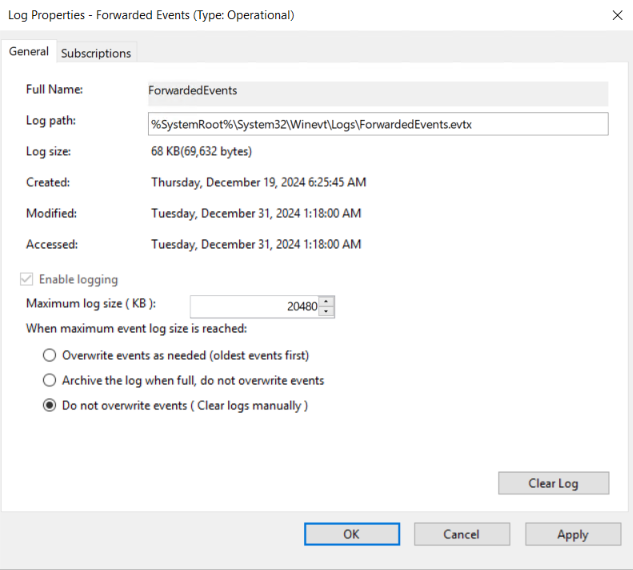Click the Apply button

point(572,534)
